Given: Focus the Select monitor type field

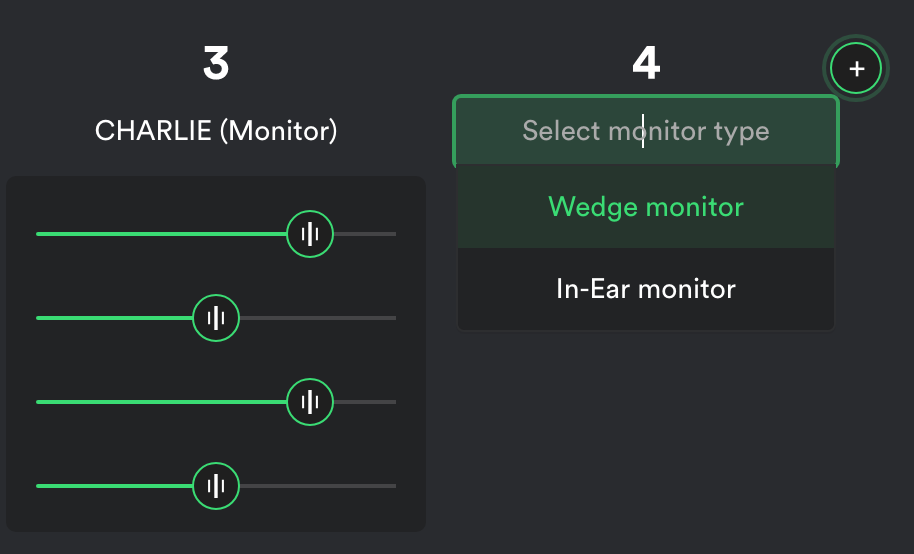Looking at the screenshot, I should [x=646, y=131].
